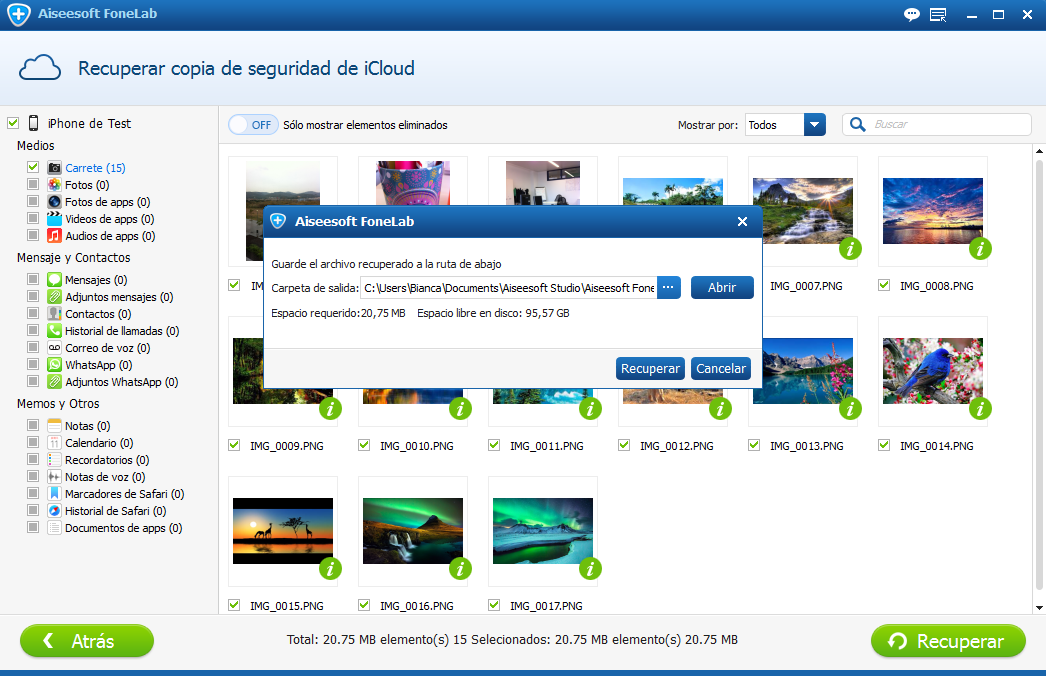The image size is (1046, 676).
Task: Uncheck IMG_0016.PNG checkbox
Action: coord(364,605)
